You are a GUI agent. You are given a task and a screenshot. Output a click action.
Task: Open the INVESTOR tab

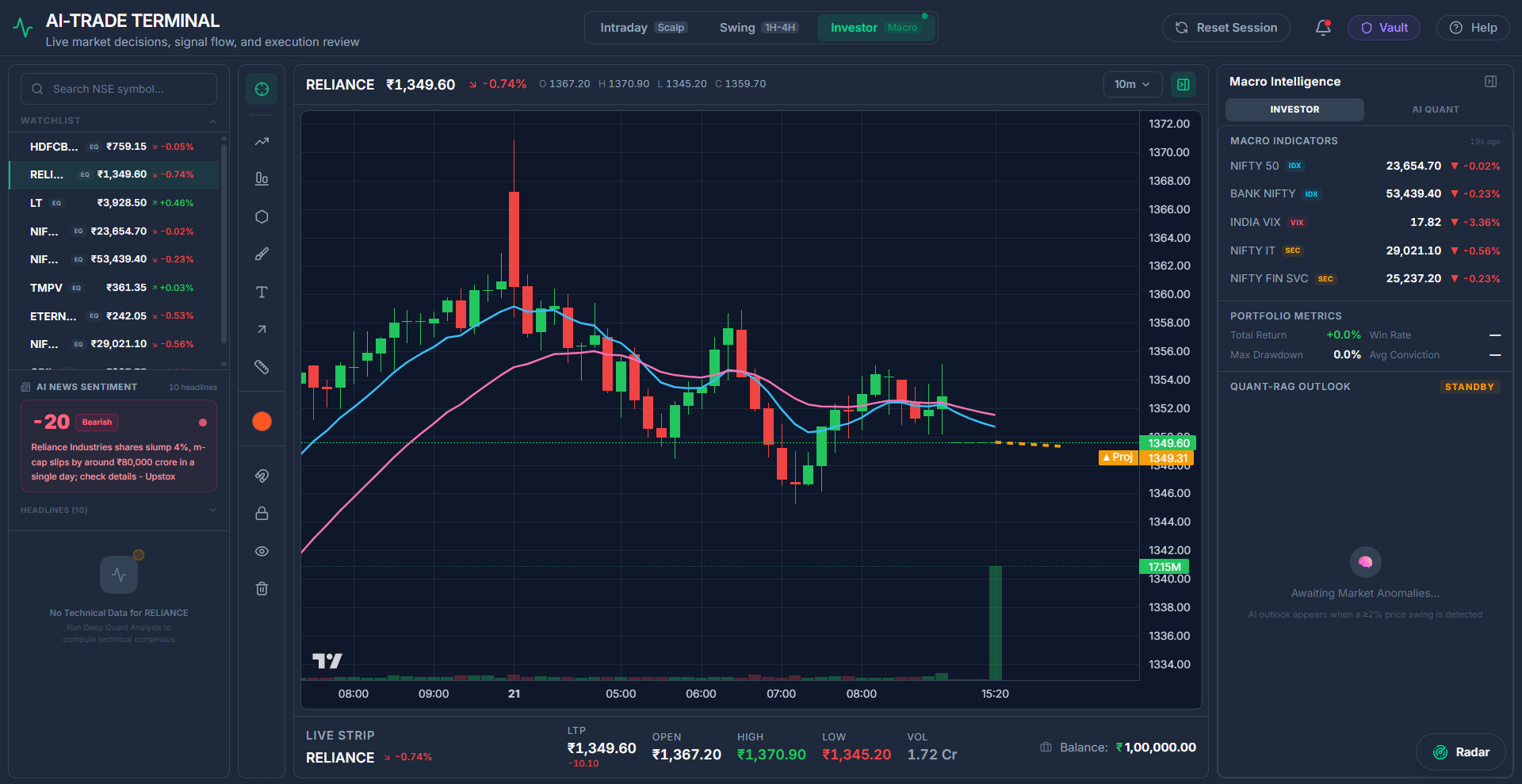coord(1294,109)
